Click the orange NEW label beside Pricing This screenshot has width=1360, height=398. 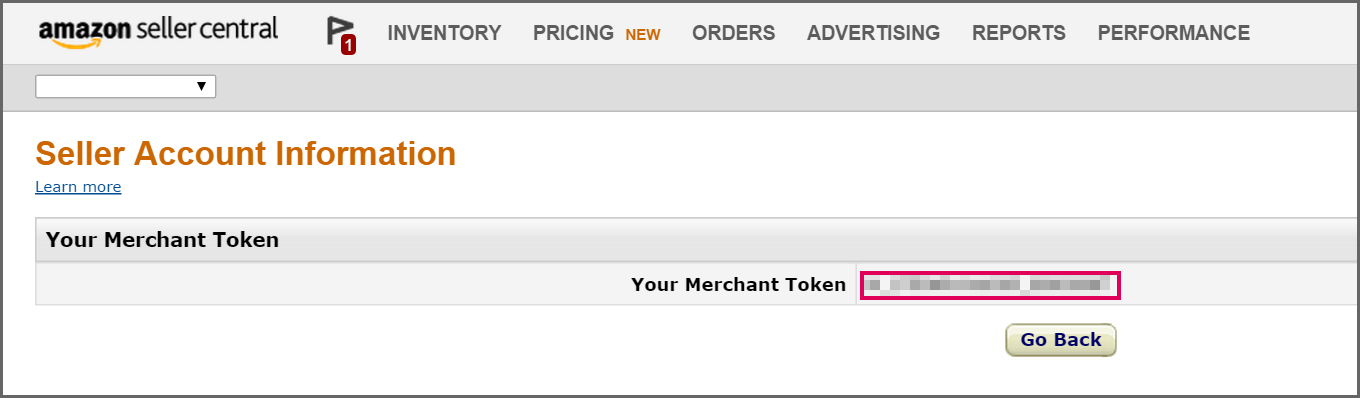point(643,34)
